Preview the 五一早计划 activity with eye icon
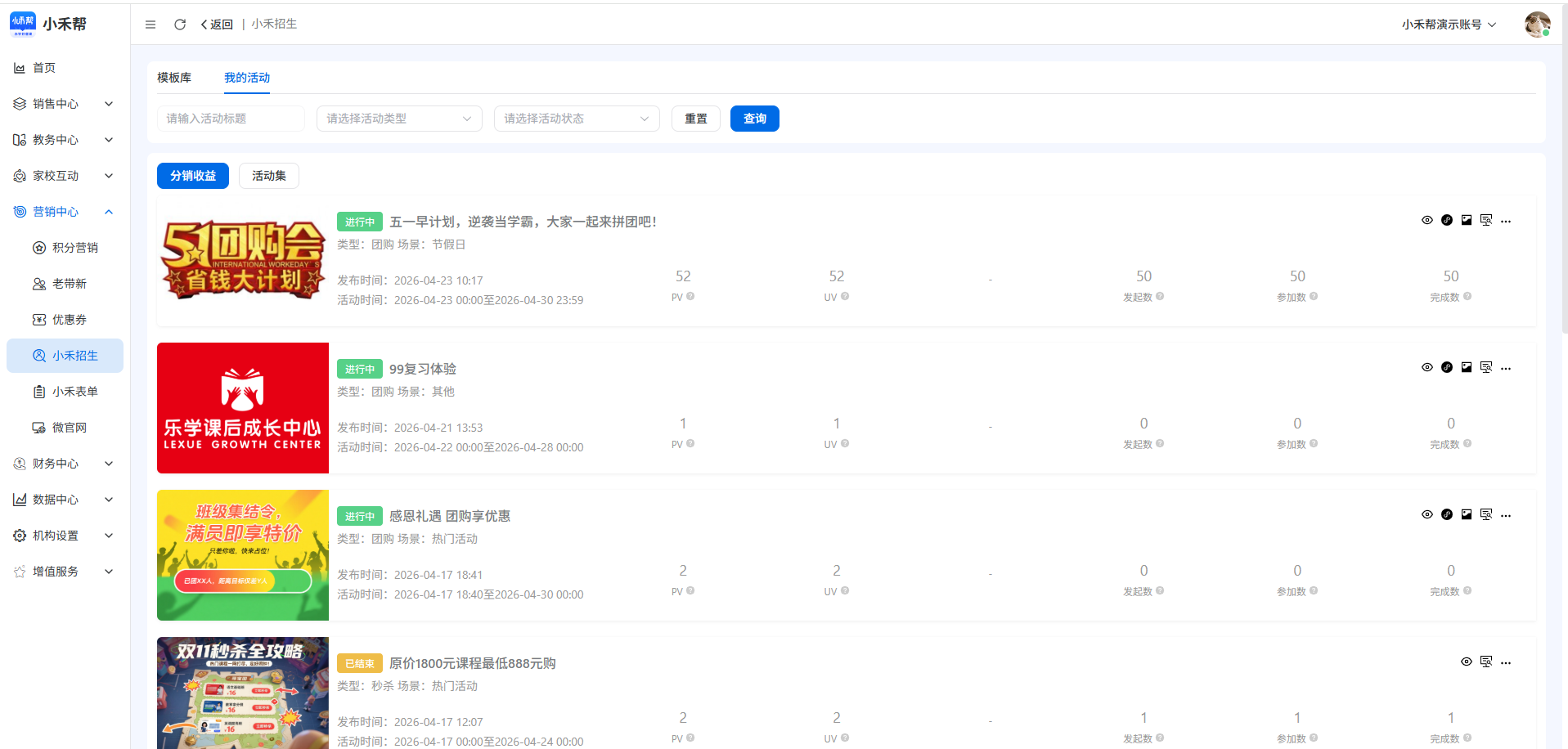Screen dimensions: 1568x749 (1426, 220)
